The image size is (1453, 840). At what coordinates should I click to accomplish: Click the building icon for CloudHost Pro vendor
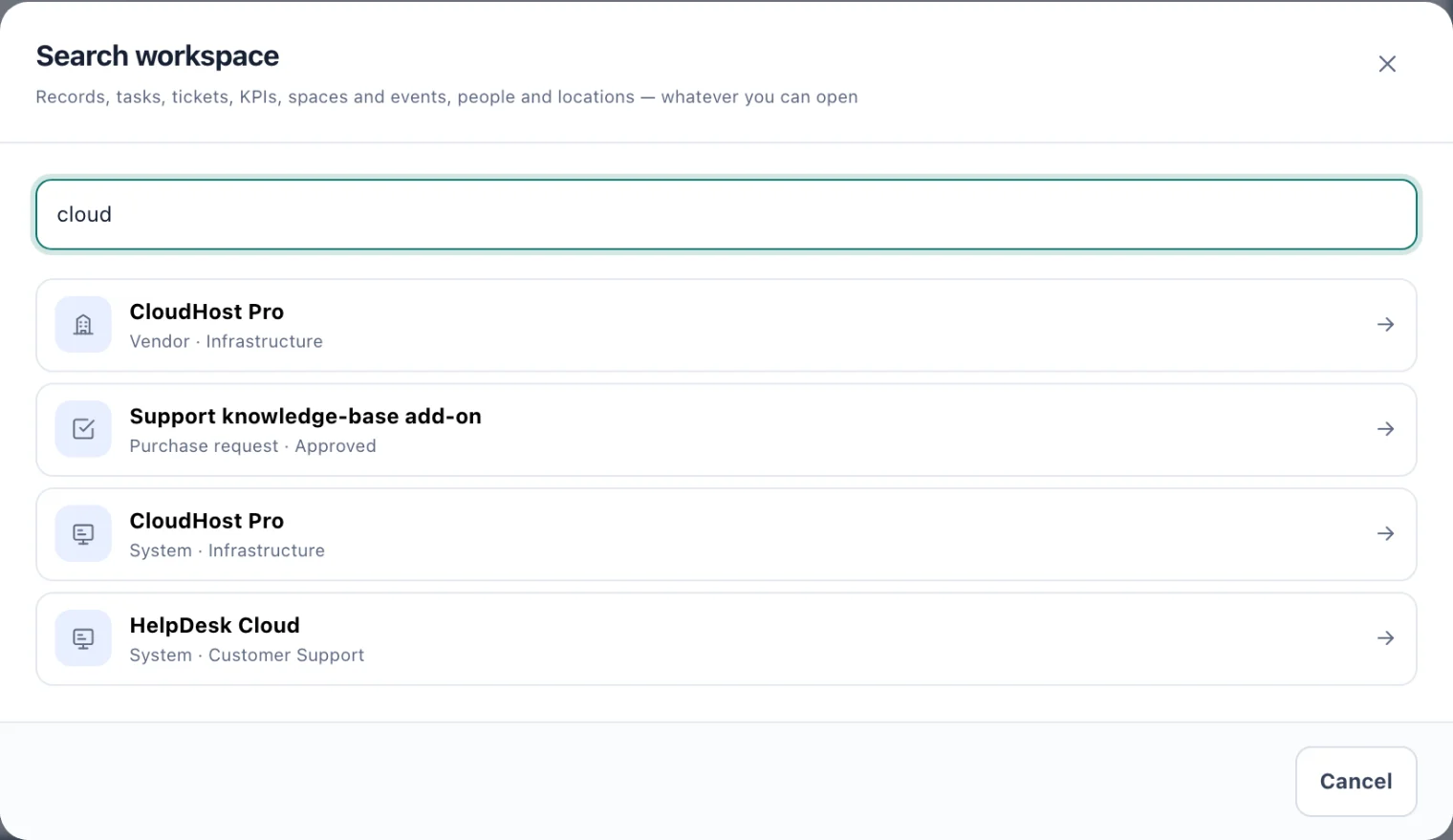(83, 325)
